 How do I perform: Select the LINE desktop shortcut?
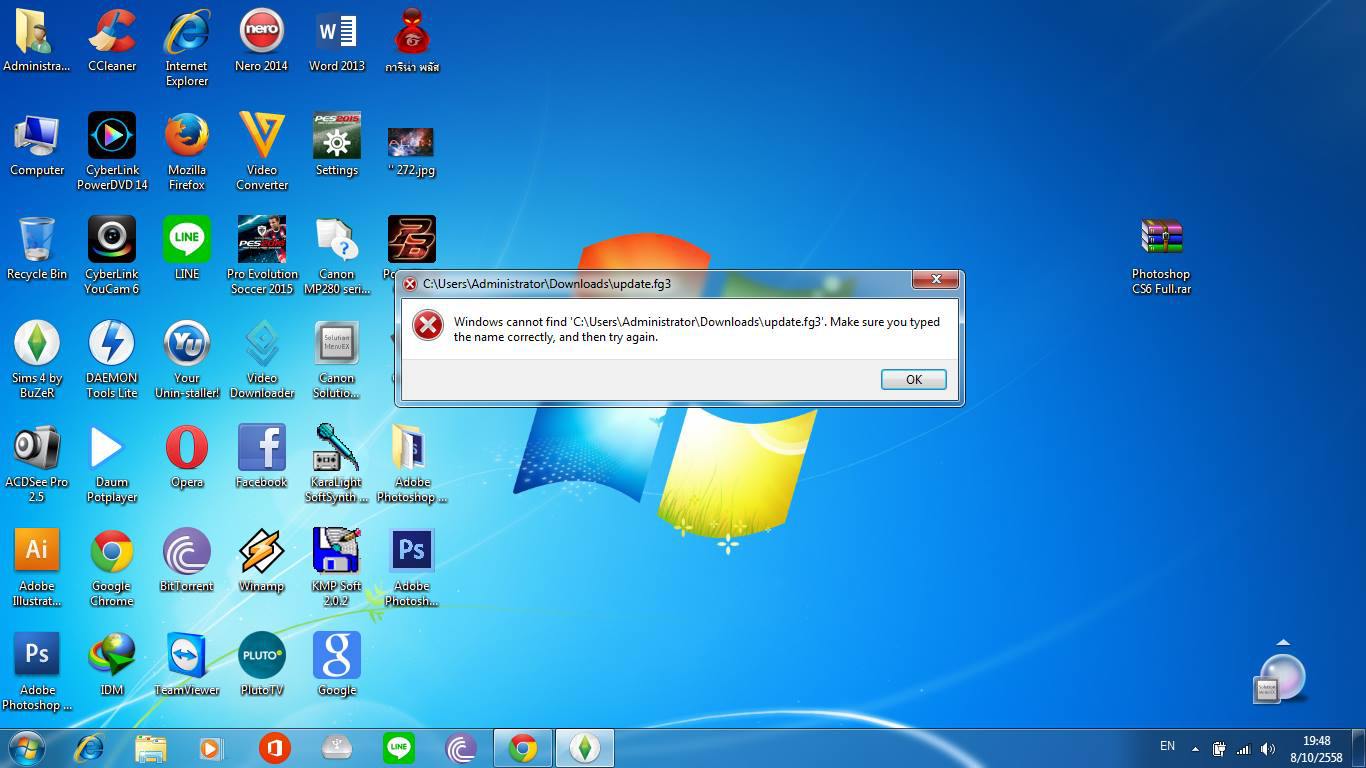(x=187, y=249)
